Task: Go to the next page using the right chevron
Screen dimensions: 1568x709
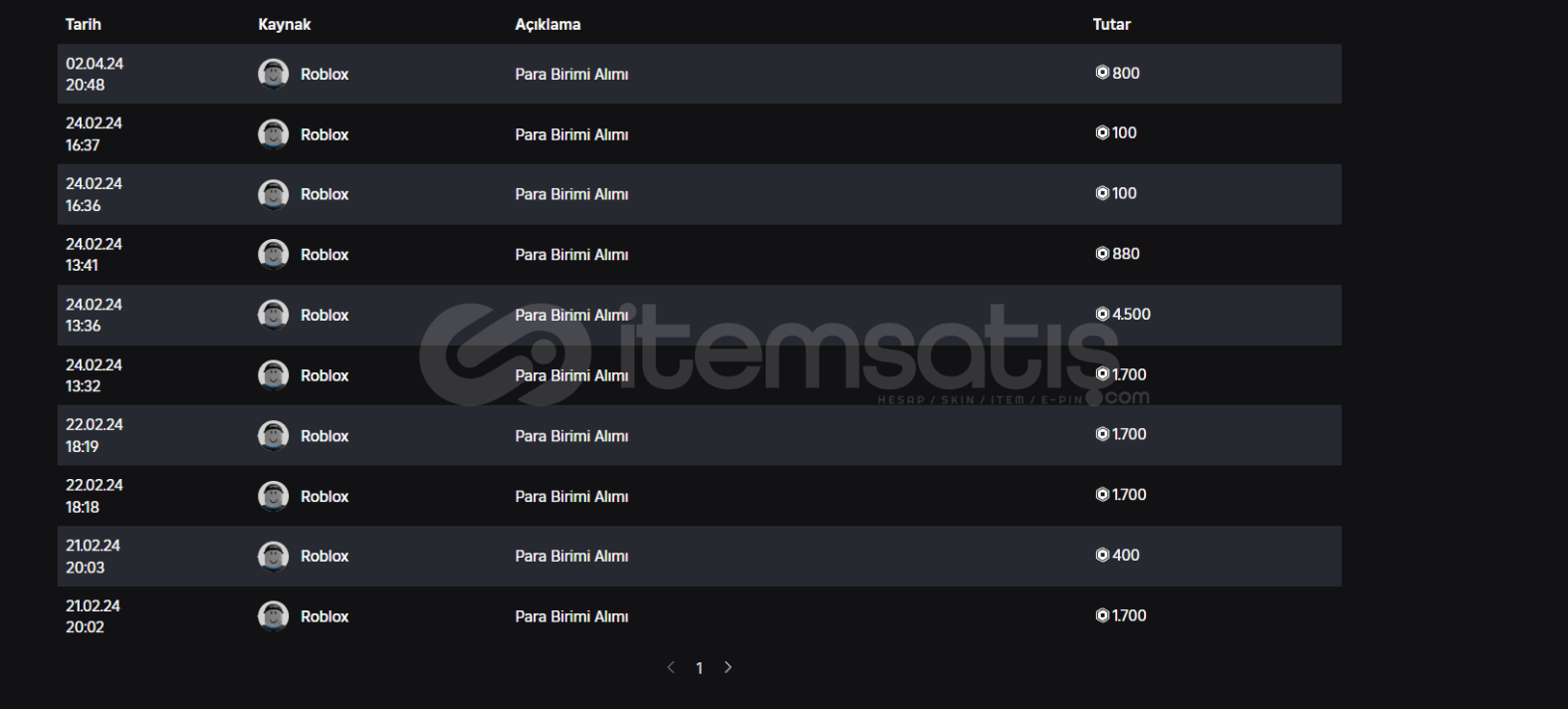Action: (x=728, y=667)
